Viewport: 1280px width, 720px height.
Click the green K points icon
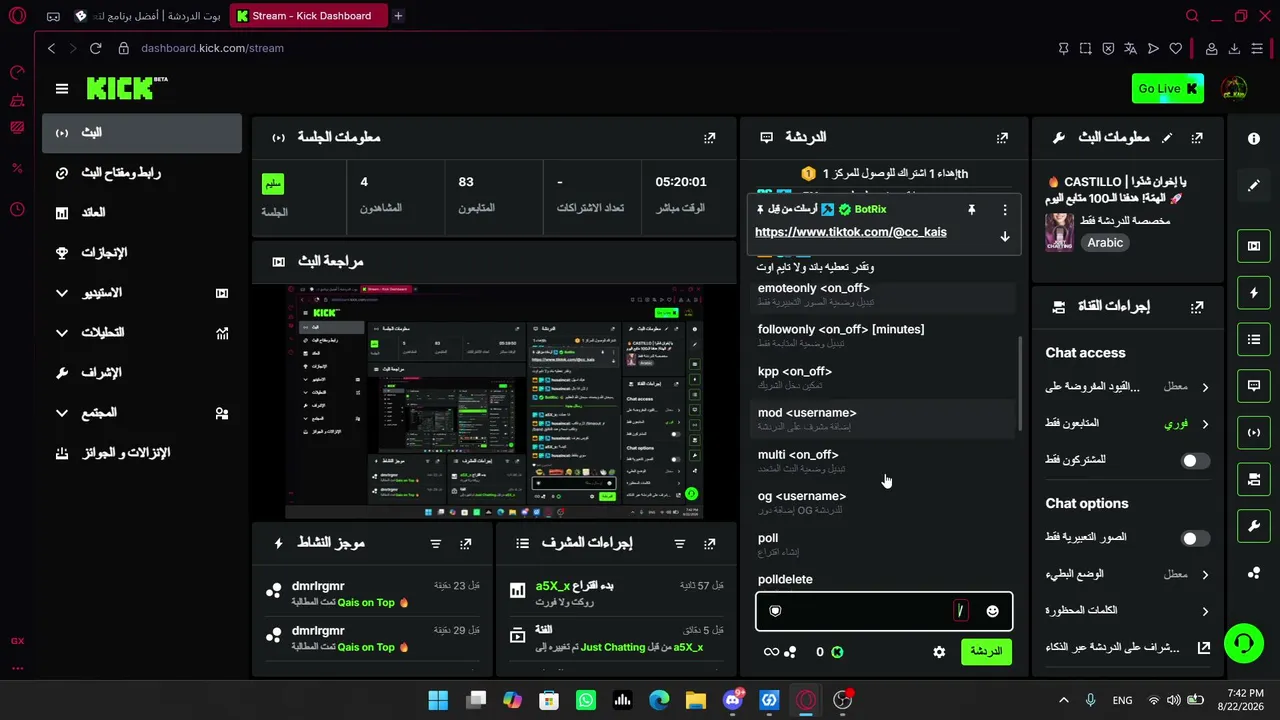coord(837,652)
